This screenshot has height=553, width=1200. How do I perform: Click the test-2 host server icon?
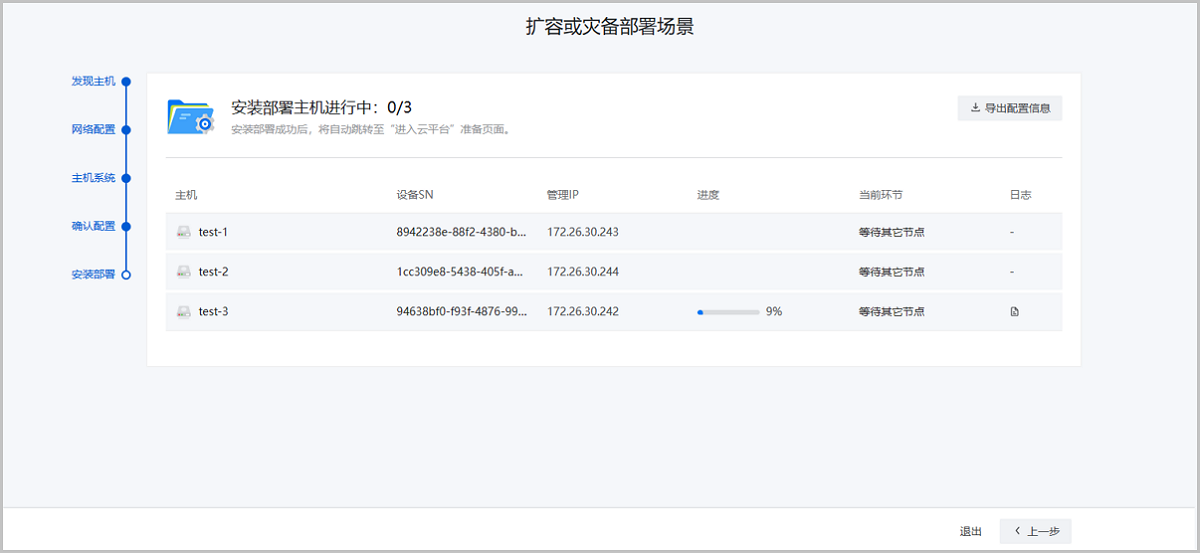[183, 272]
